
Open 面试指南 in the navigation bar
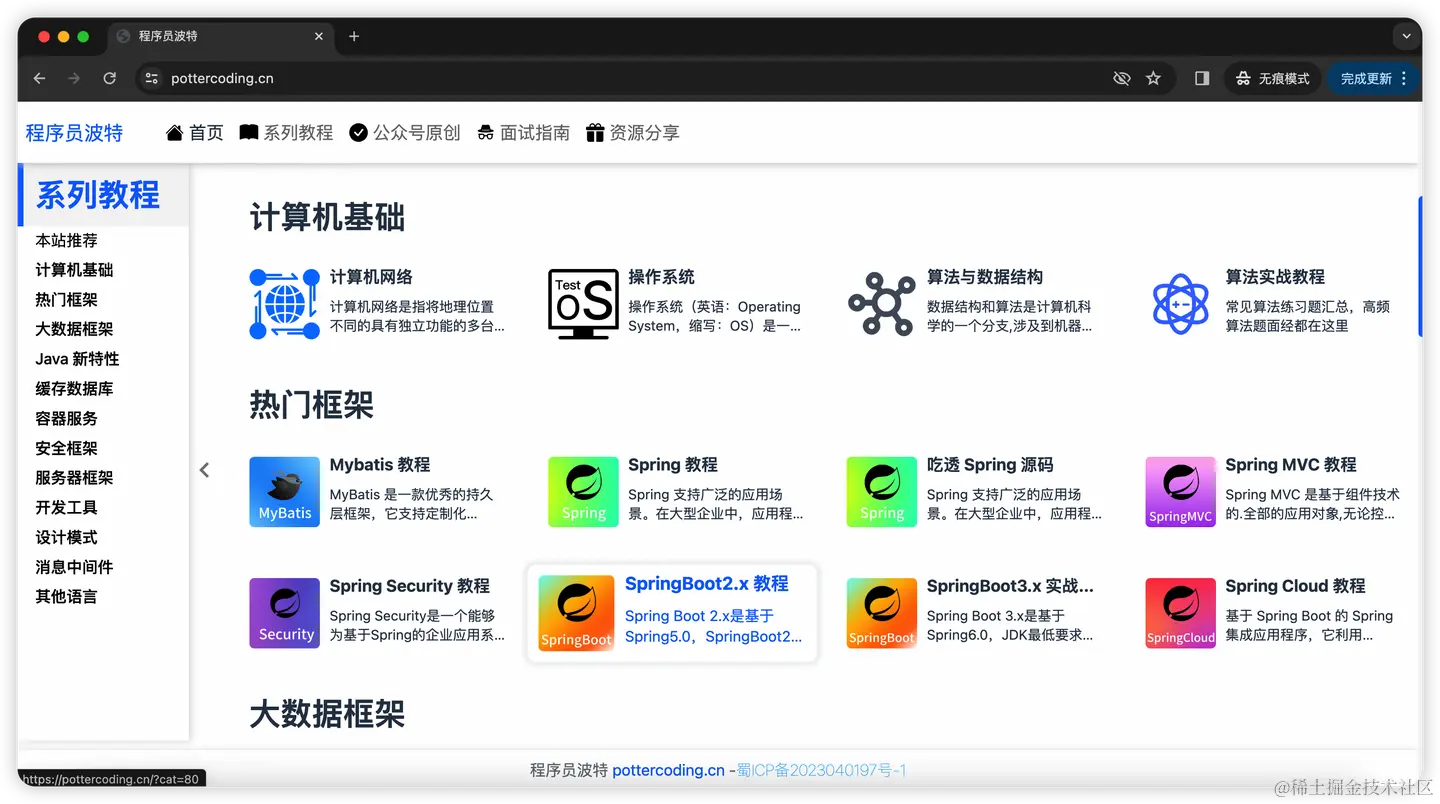pos(523,132)
